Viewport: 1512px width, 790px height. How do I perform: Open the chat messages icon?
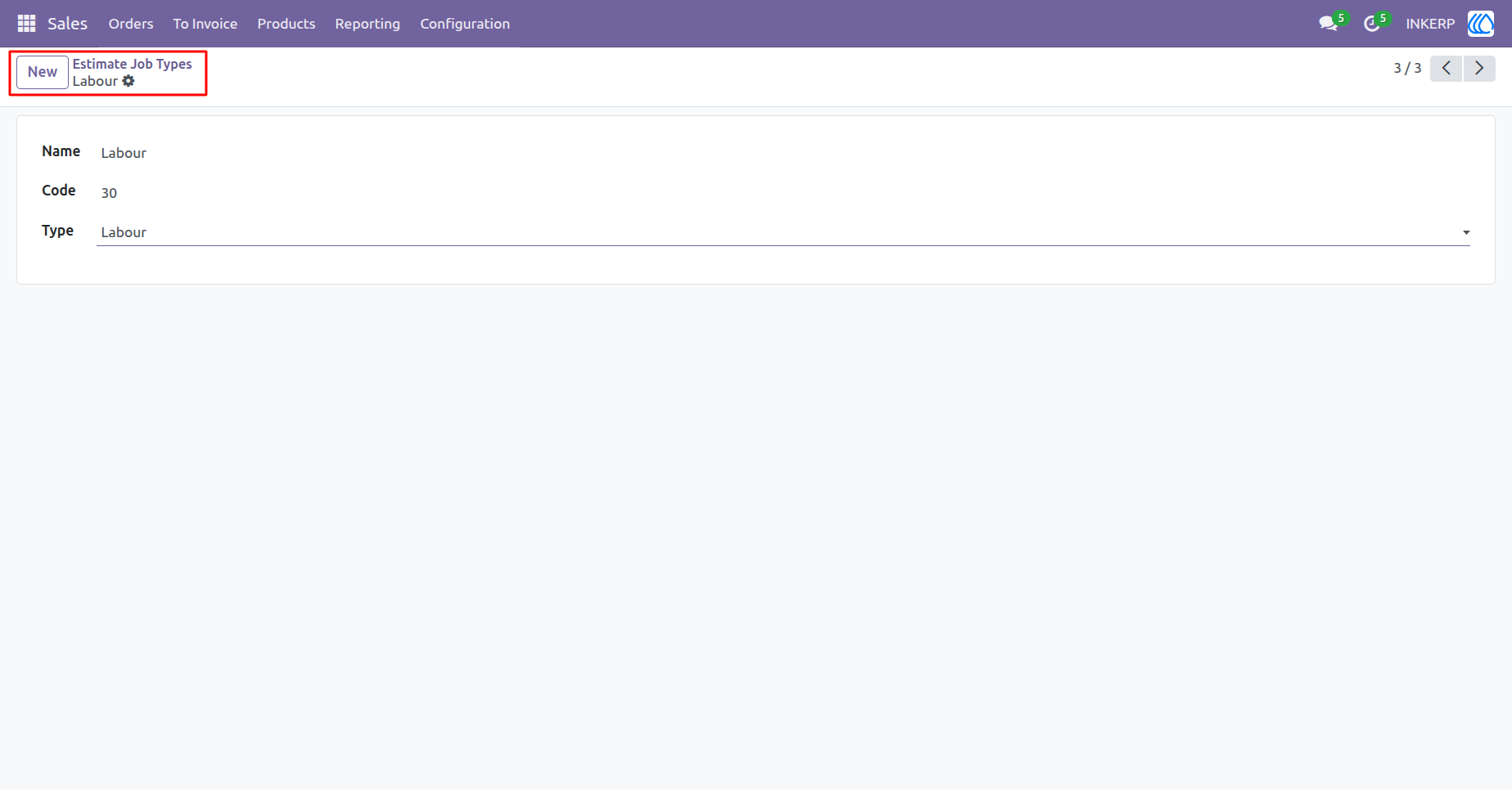pyautogui.click(x=1329, y=24)
